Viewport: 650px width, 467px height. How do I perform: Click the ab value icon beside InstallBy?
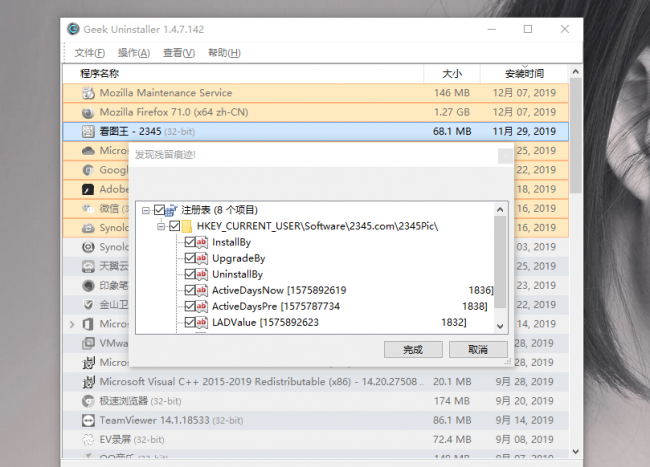(x=201, y=242)
